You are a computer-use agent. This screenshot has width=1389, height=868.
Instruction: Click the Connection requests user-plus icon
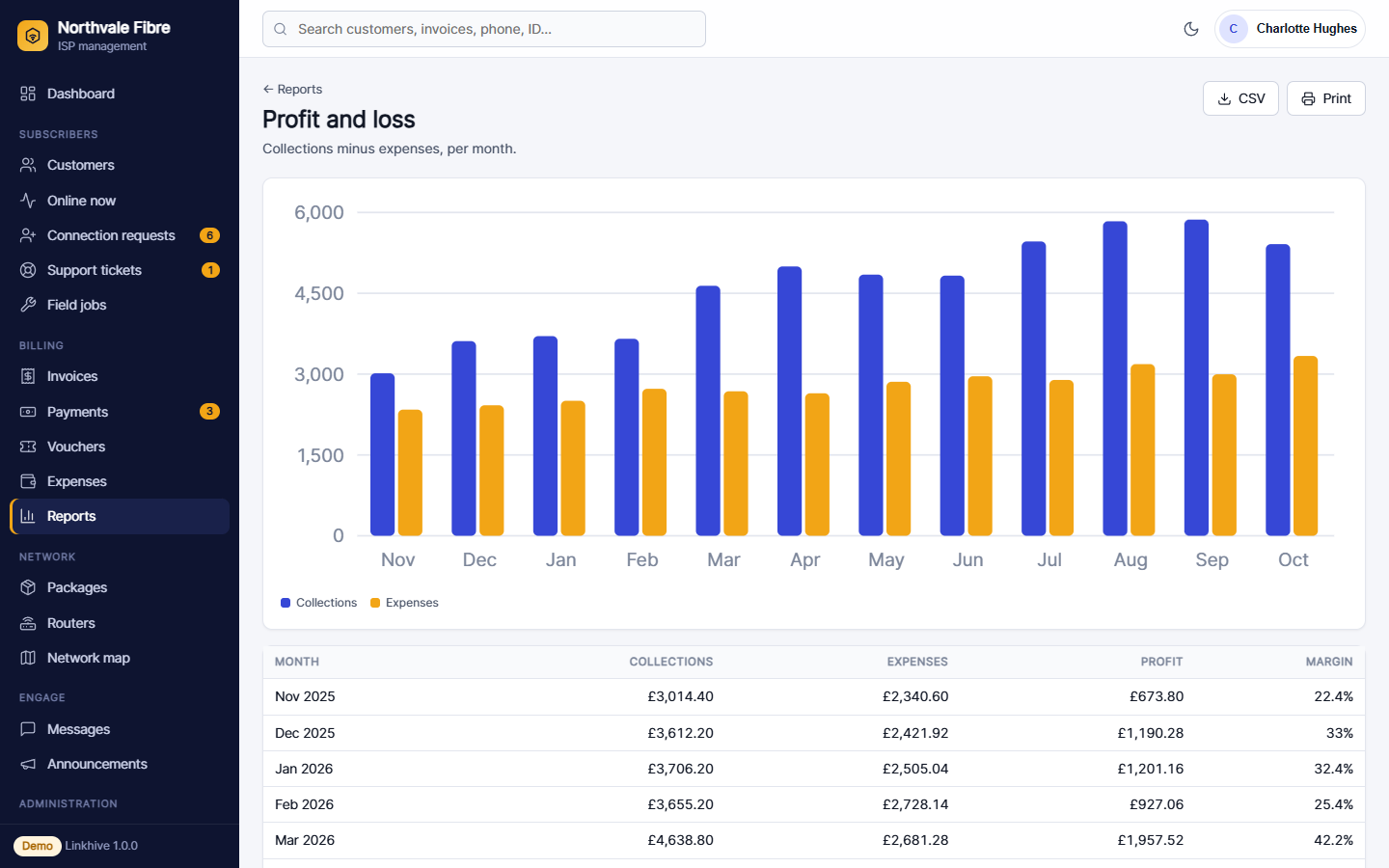[x=28, y=235]
